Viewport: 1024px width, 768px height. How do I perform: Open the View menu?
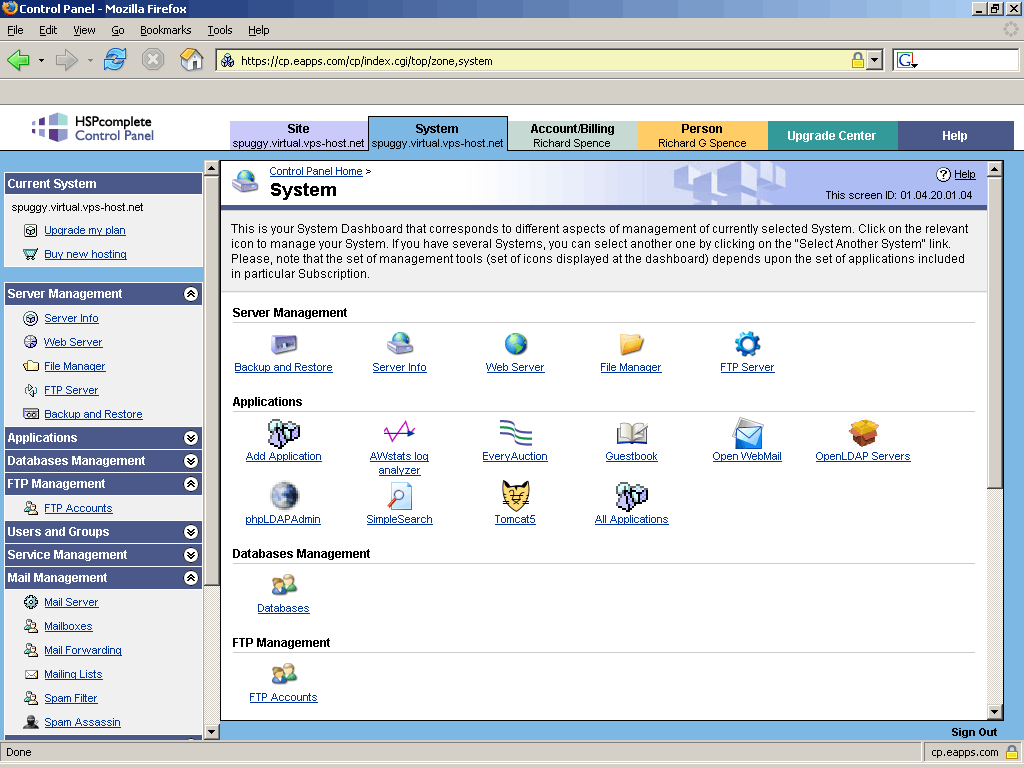coord(84,30)
